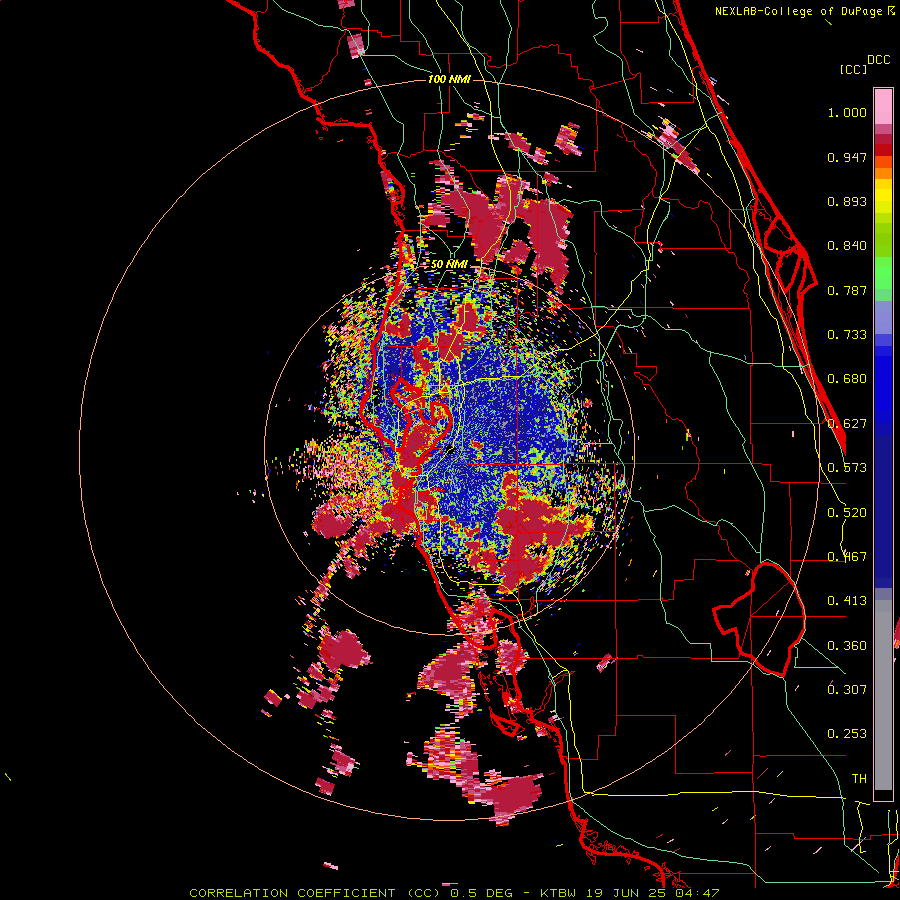Select the 0.787 scale value
Screen dimensions: 900x900
pos(847,290)
